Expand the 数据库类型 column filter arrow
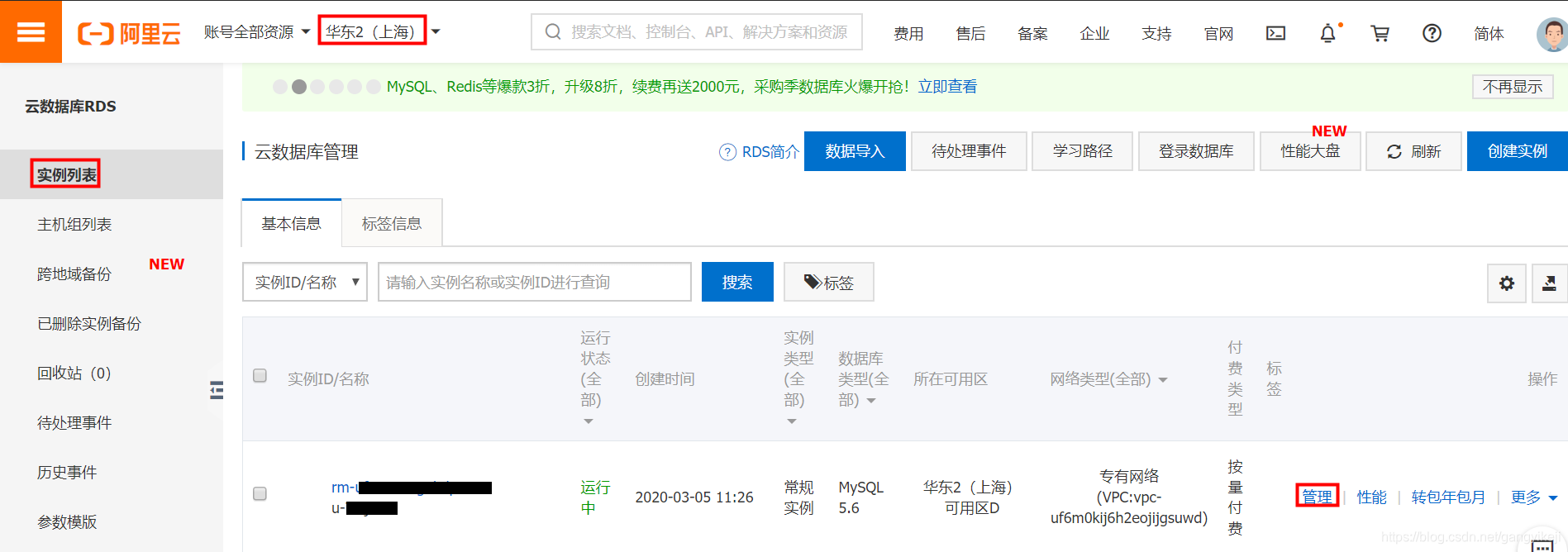Screen dimensions: 1568x552 pos(871,401)
